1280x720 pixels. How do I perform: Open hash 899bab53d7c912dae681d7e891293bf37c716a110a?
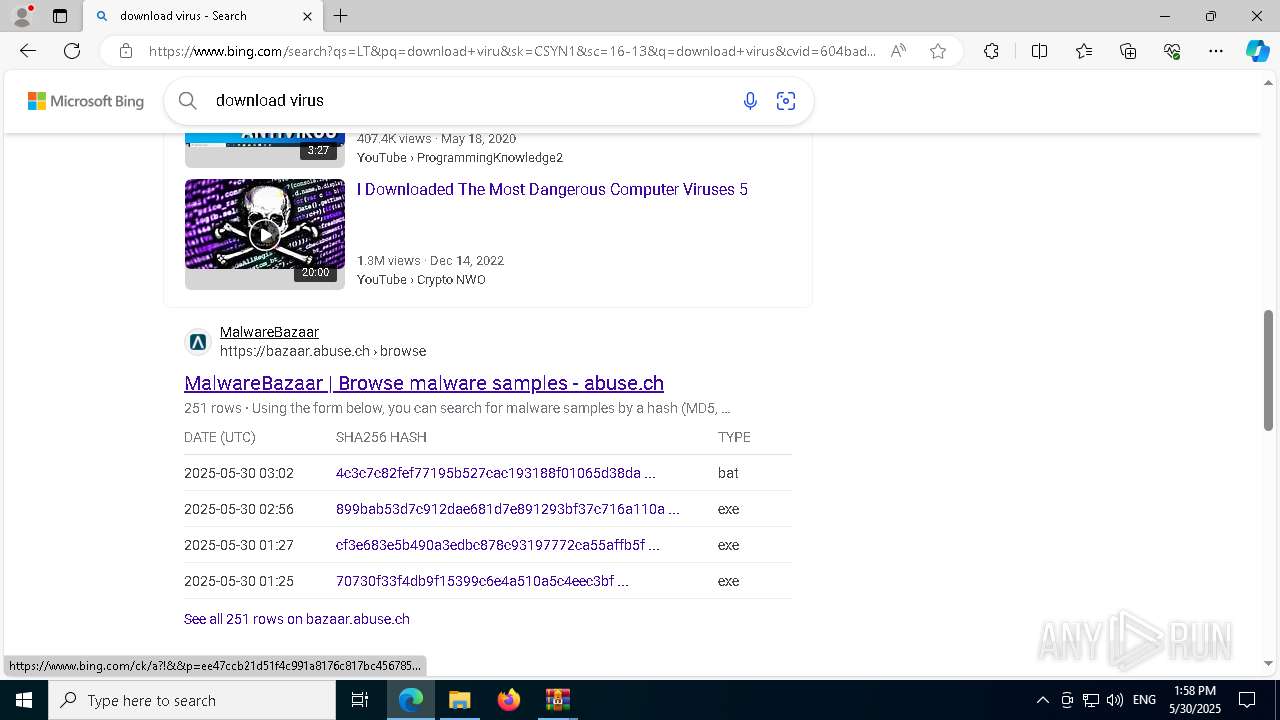click(x=507, y=509)
